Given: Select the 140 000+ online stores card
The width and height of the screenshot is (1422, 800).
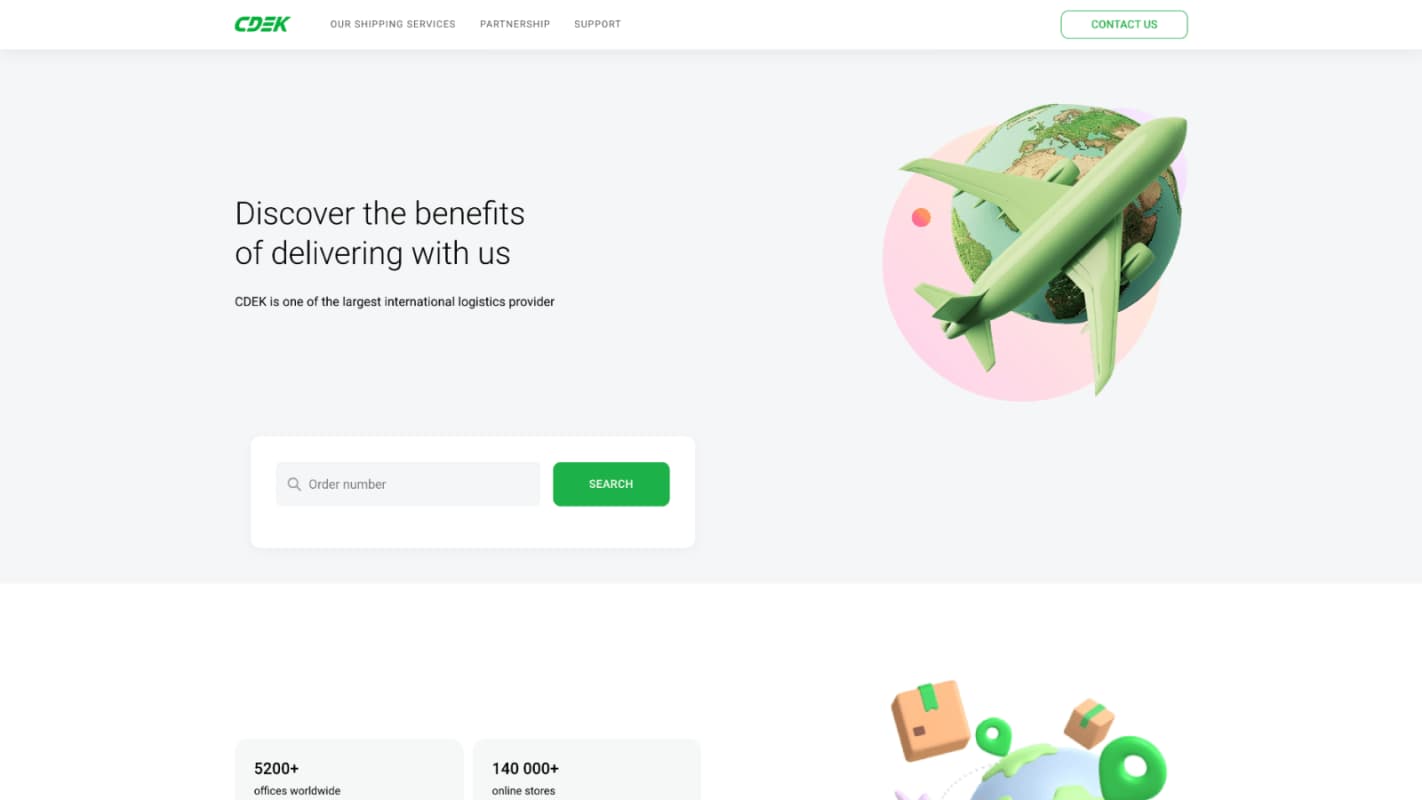Looking at the screenshot, I should click(586, 770).
